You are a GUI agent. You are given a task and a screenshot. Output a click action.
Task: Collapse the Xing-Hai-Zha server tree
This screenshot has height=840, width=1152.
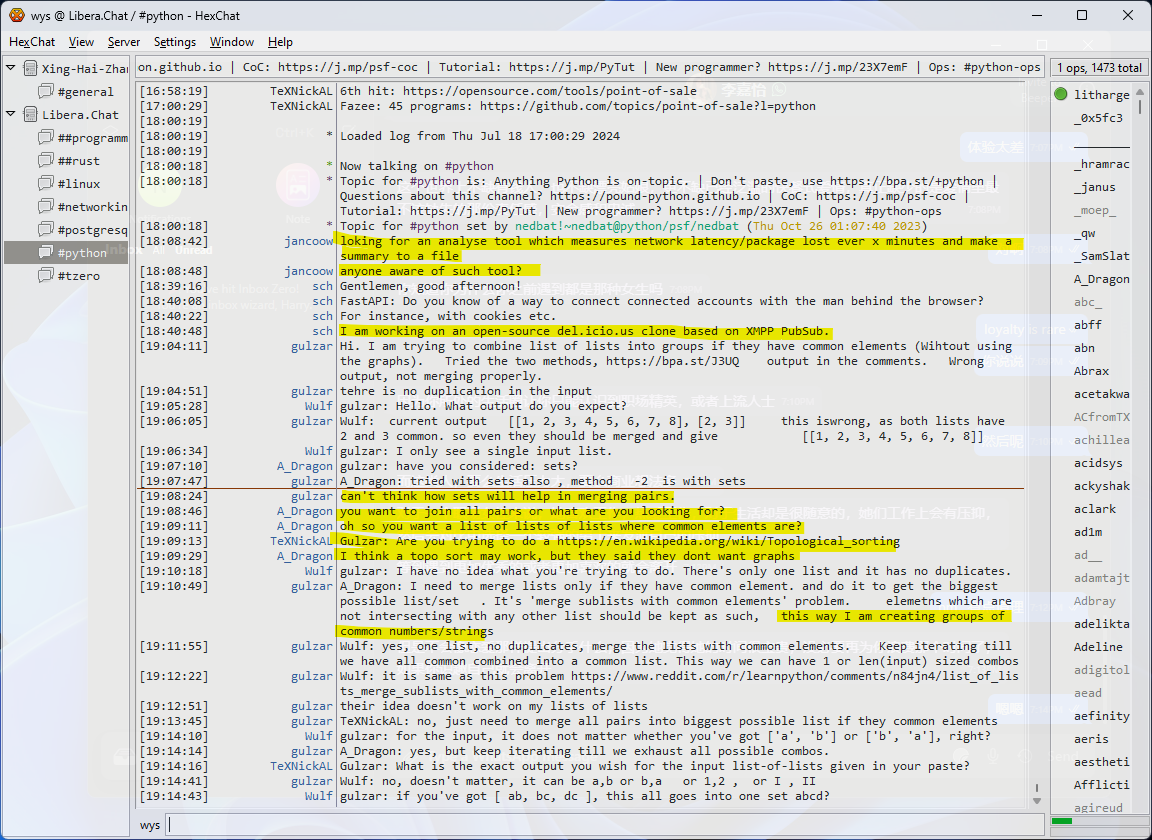coord(11,69)
